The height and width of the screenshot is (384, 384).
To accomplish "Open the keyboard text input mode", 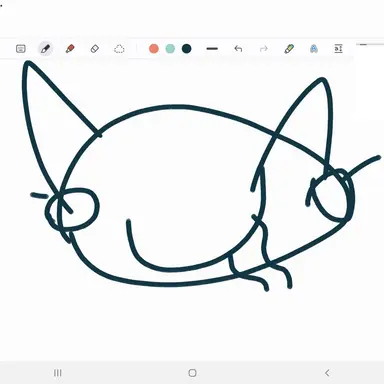I will (21, 49).
